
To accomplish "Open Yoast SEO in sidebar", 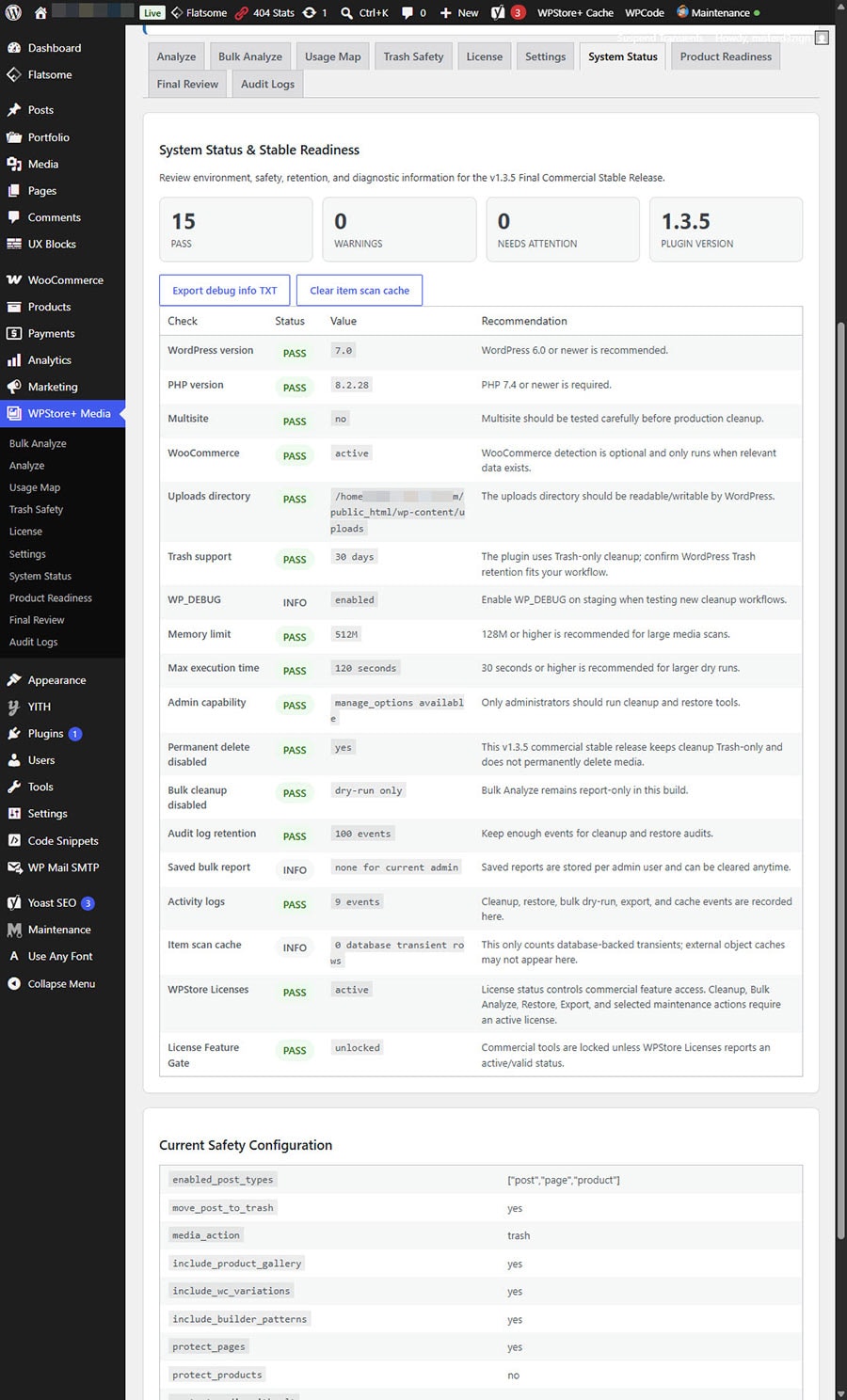I will click(x=52, y=903).
